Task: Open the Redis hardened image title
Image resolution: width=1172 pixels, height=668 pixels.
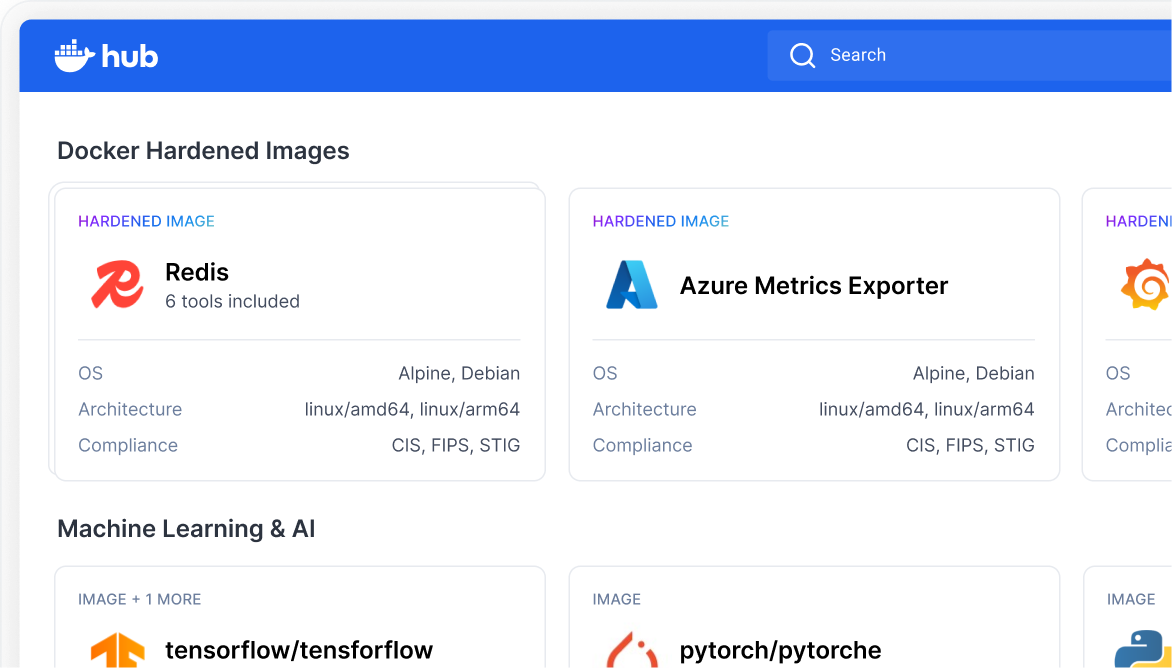Action: pos(197,272)
